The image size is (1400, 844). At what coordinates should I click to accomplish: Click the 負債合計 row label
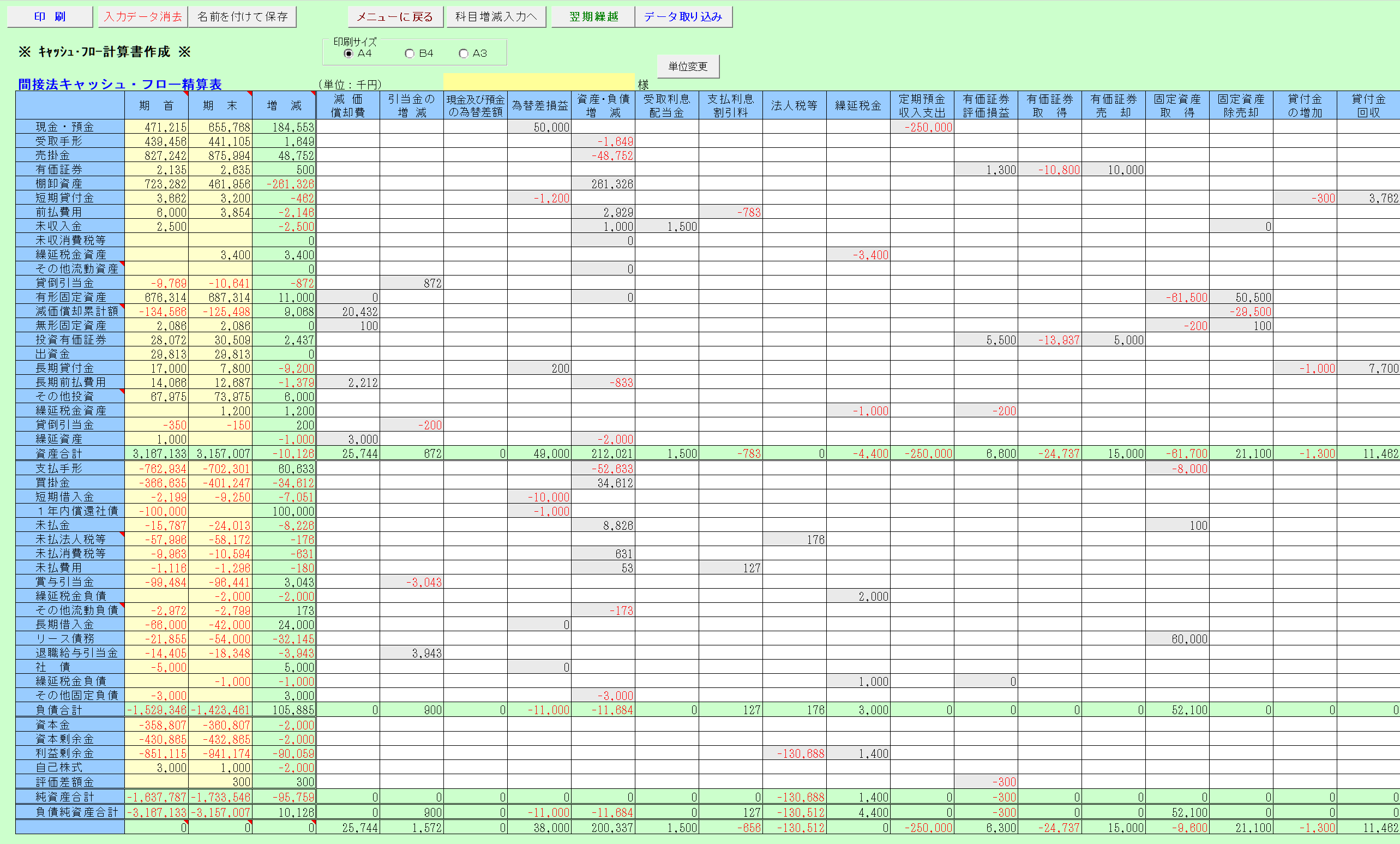point(70,710)
